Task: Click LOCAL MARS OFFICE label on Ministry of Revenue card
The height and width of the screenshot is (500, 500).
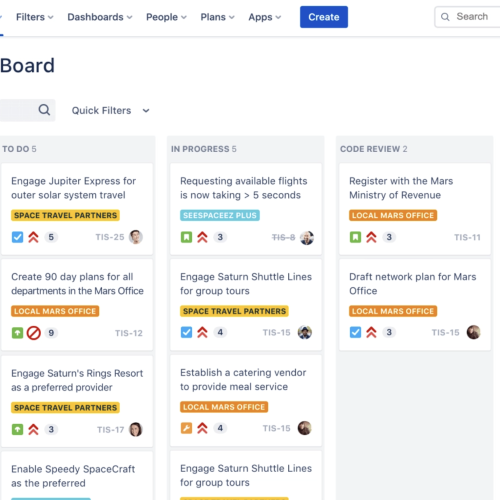Action: [x=393, y=215]
